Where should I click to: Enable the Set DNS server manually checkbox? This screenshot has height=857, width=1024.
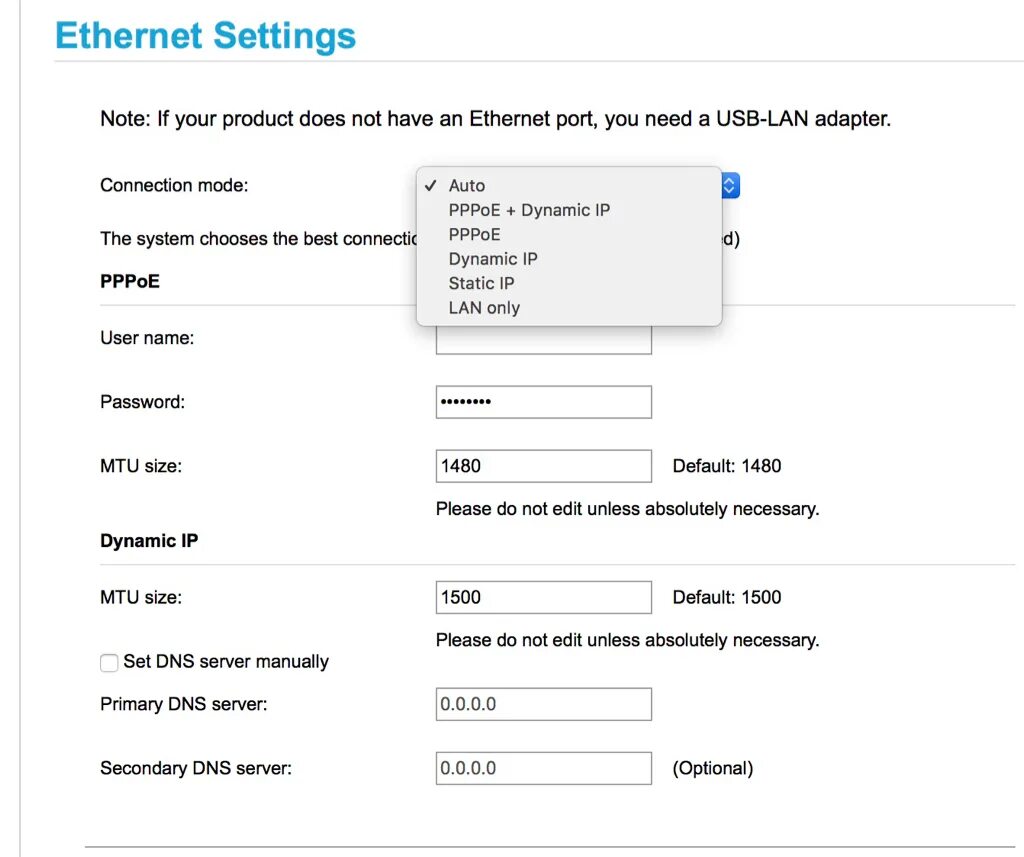109,663
